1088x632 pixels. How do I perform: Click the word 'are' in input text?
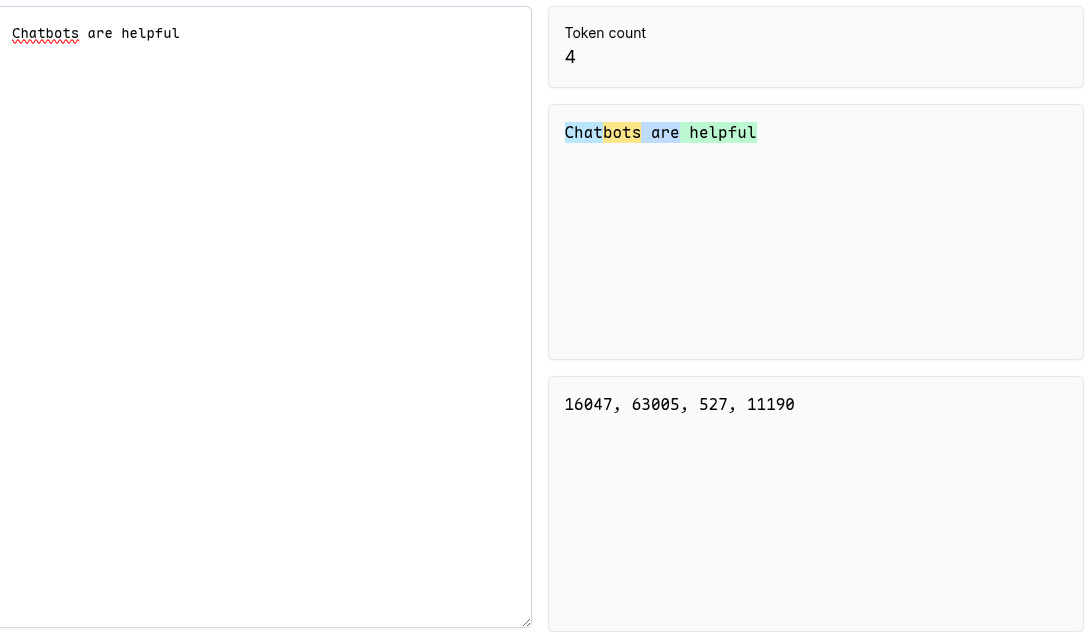click(100, 33)
